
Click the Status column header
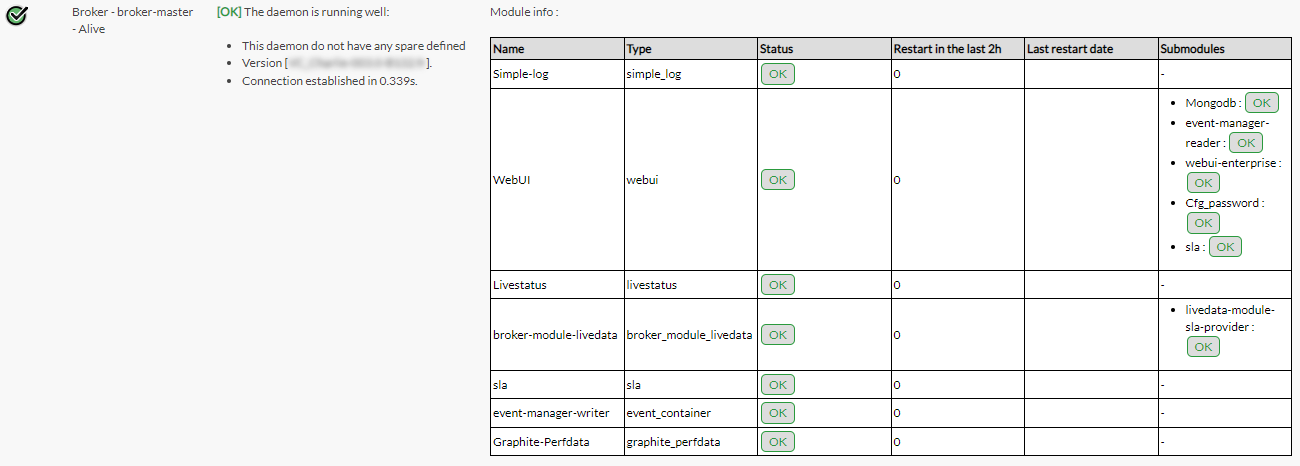[x=776, y=49]
